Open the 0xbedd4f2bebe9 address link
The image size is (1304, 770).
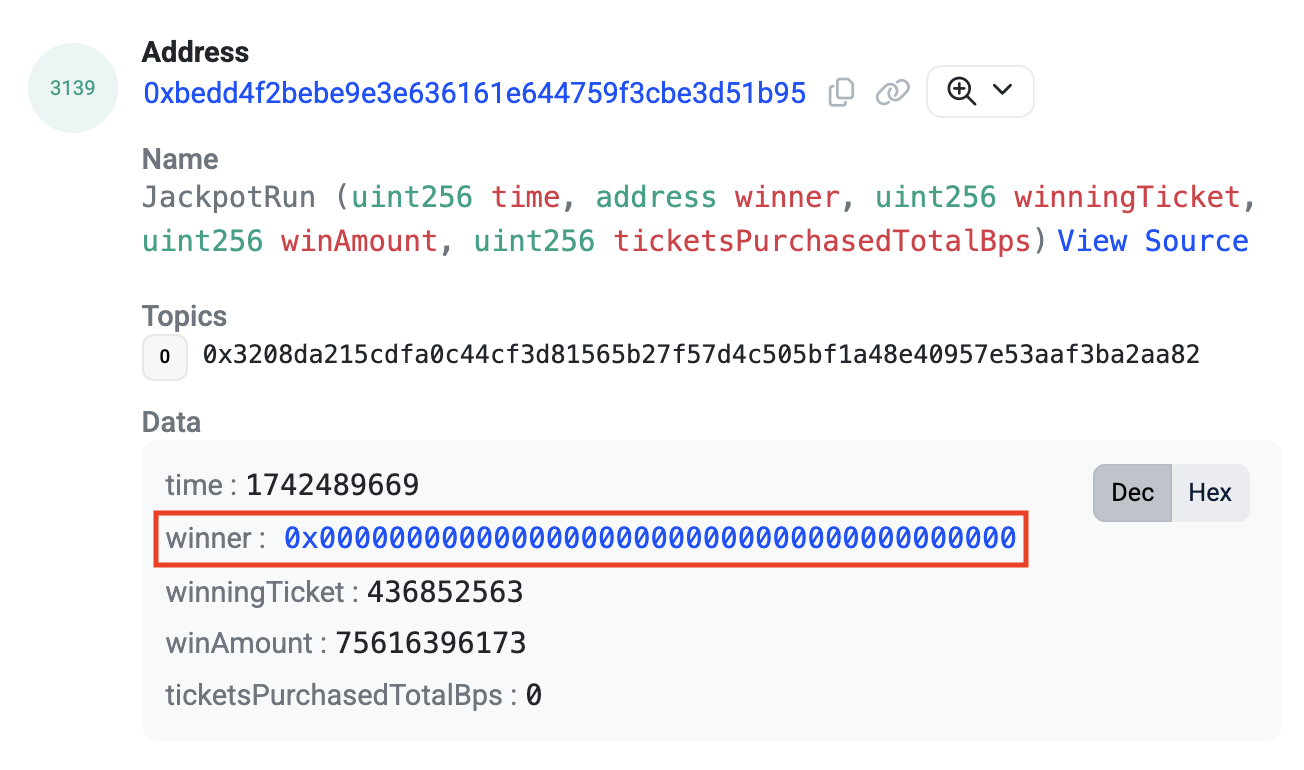(x=475, y=93)
